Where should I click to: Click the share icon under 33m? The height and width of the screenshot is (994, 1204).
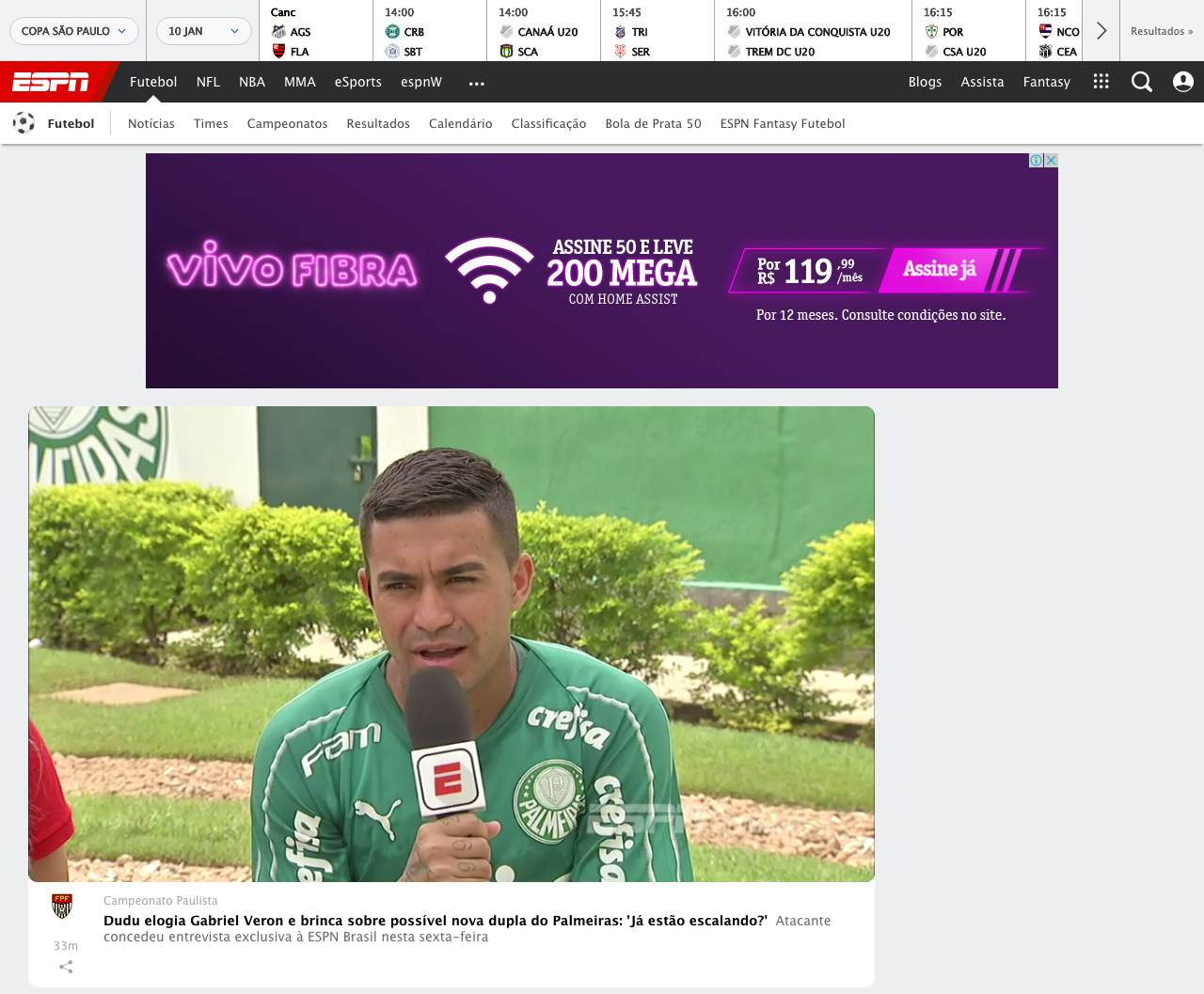click(x=66, y=967)
